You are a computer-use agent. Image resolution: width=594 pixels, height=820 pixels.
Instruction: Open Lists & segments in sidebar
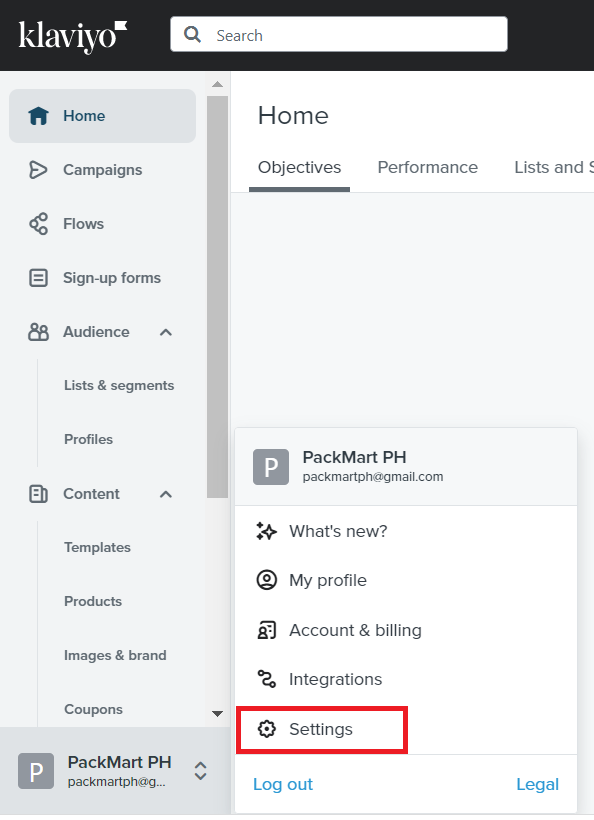tap(119, 385)
